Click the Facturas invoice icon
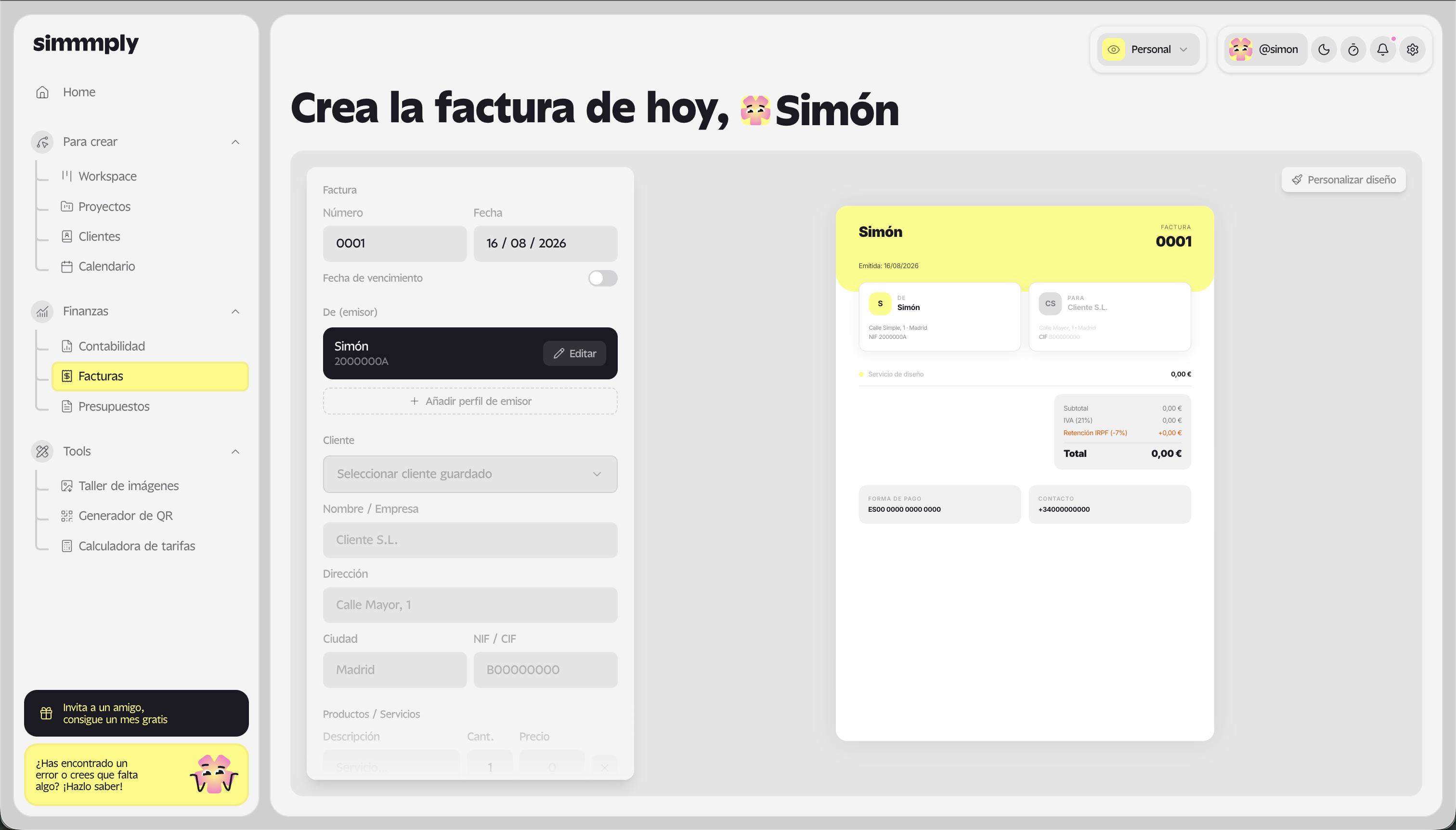1456x830 pixels. [x=67, y=376]
